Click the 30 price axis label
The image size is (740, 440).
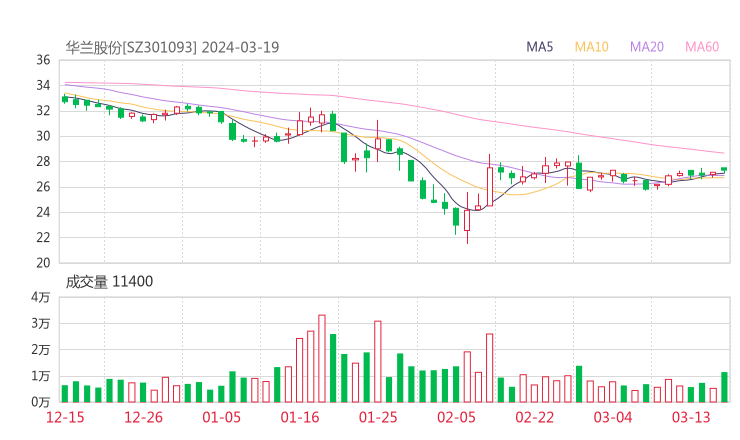coord(43,136)
